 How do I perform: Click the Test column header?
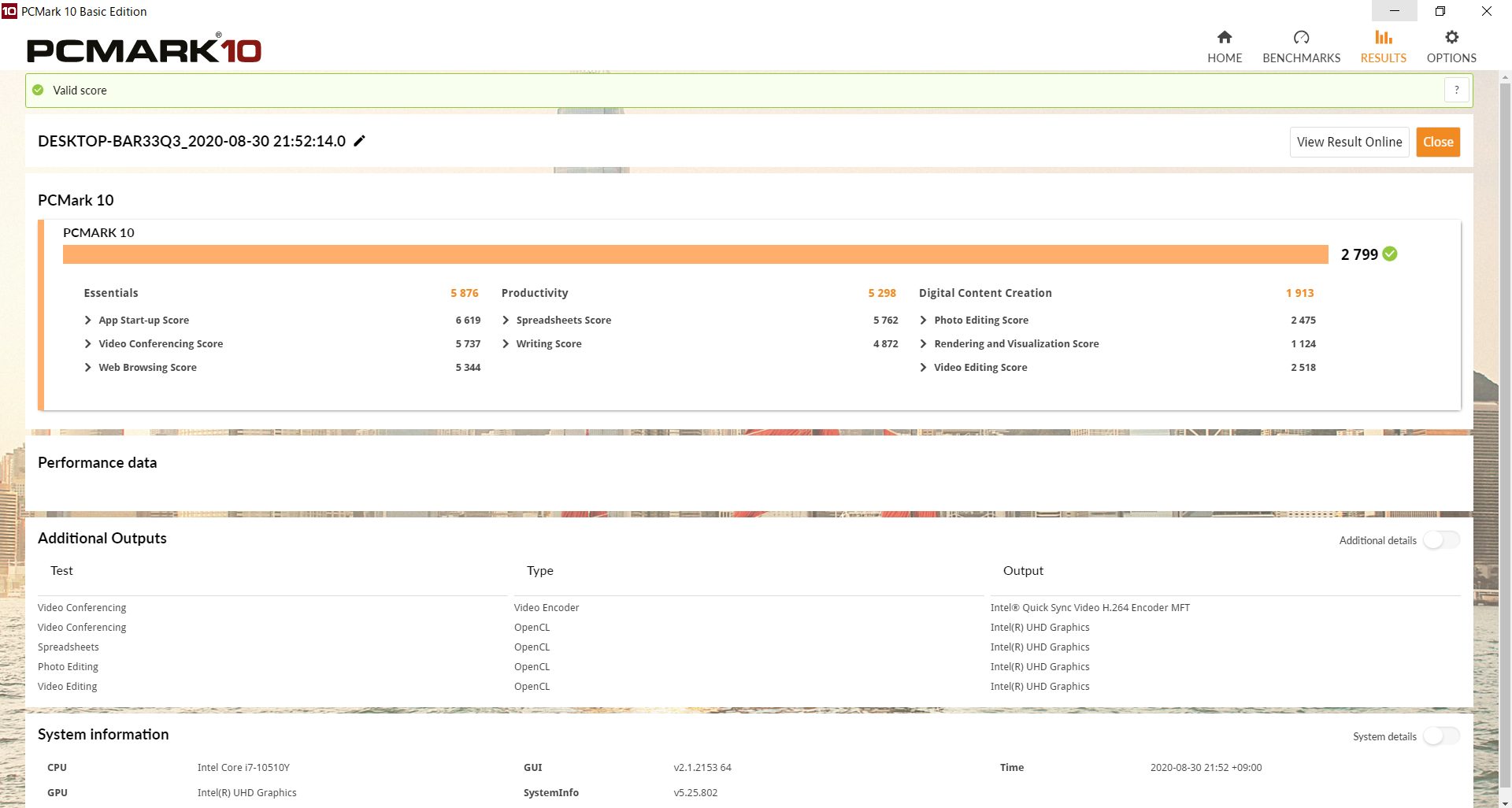[61, 570]
